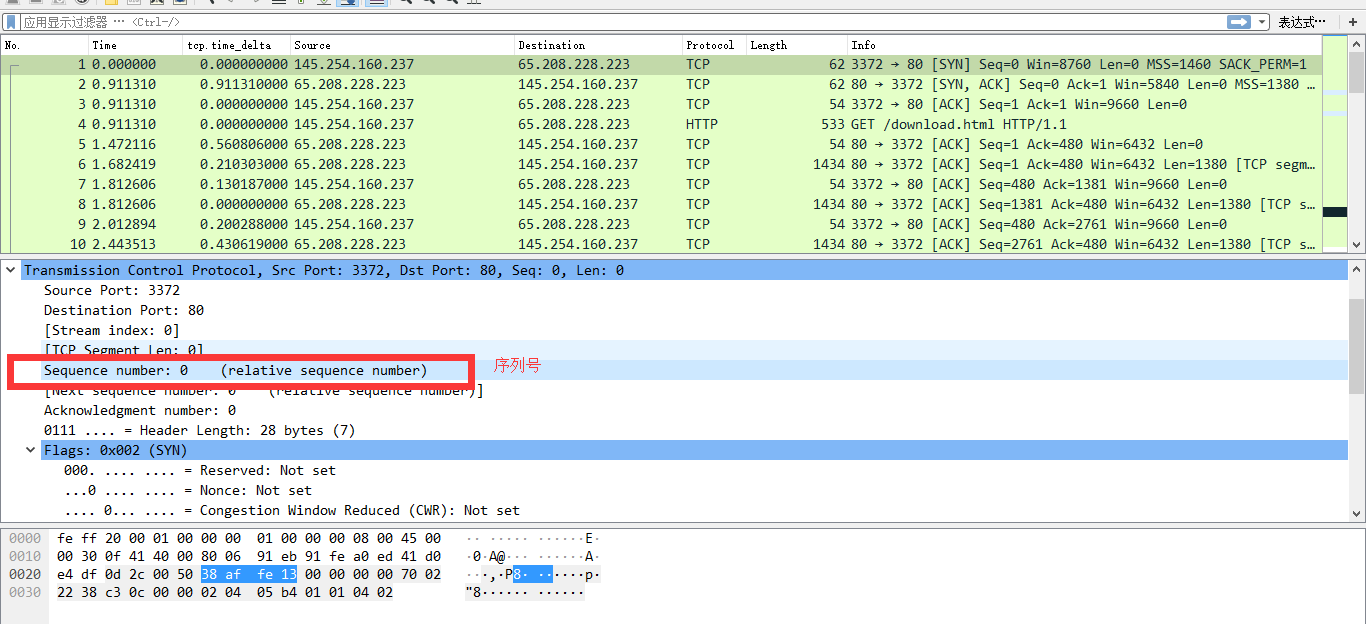Click the Restart current capture icon
This screenshot has height=624, width=1366.
[58, 3]
